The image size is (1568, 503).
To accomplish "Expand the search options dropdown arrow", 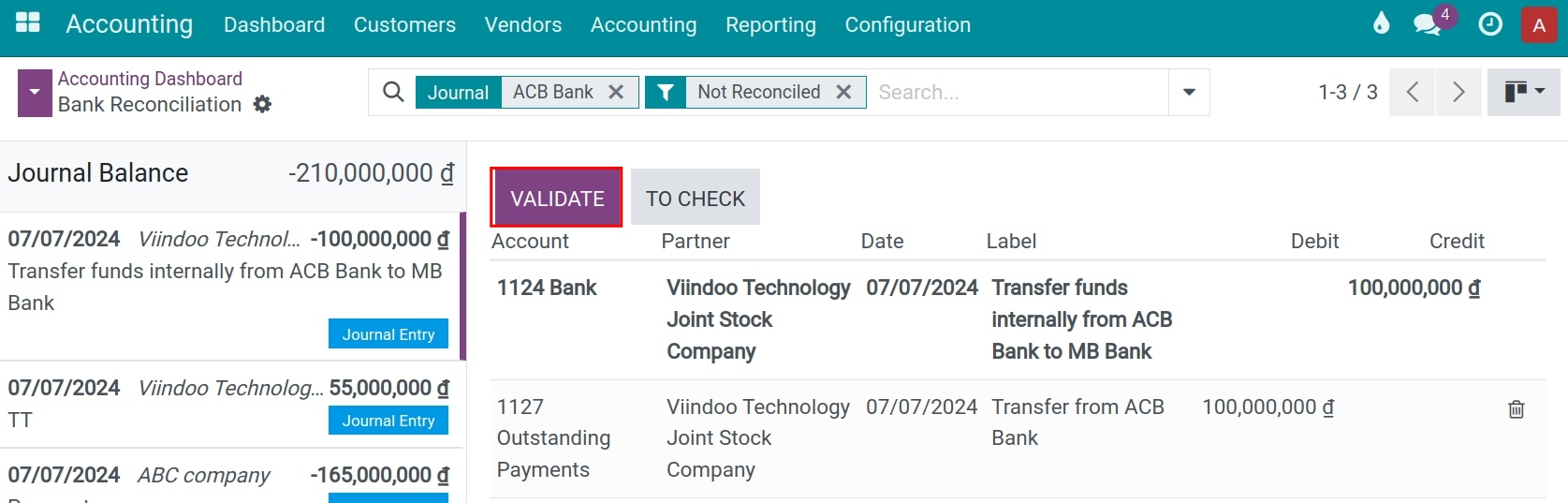I will (1189, 92).
